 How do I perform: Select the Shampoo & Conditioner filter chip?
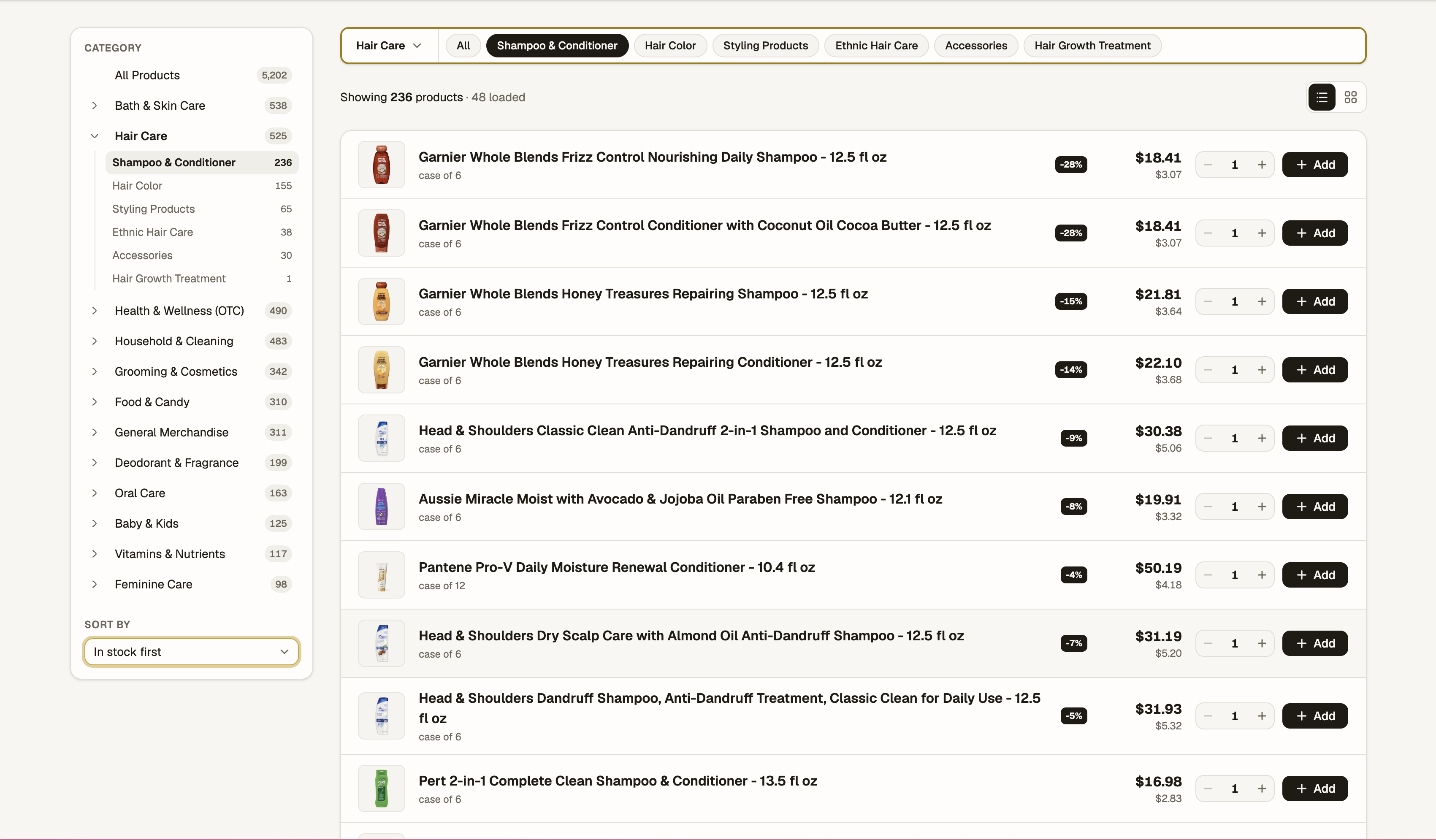click(x=557, y=46)
